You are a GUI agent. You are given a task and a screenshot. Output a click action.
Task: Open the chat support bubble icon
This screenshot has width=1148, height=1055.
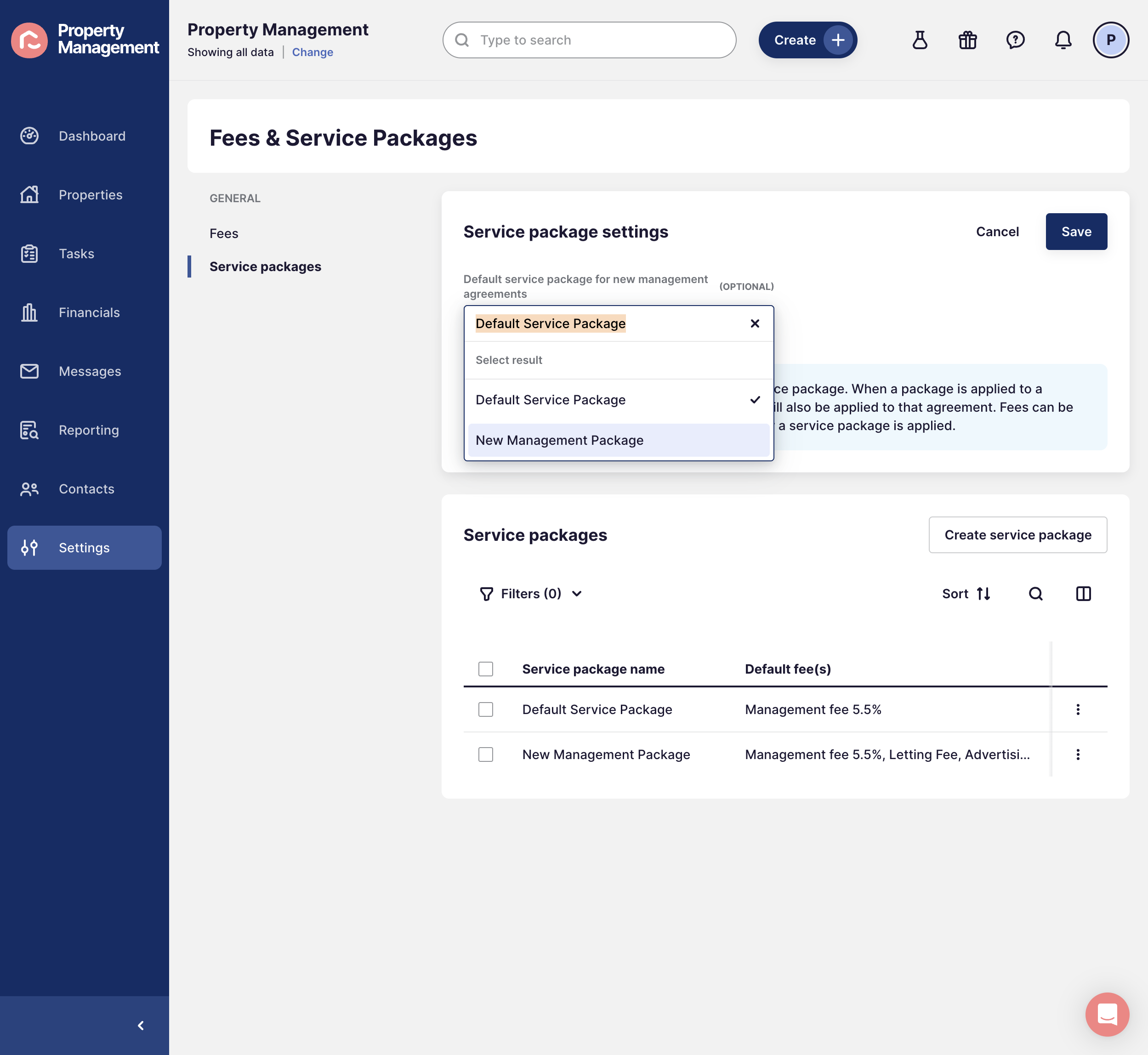[x=1107, y=1014]
